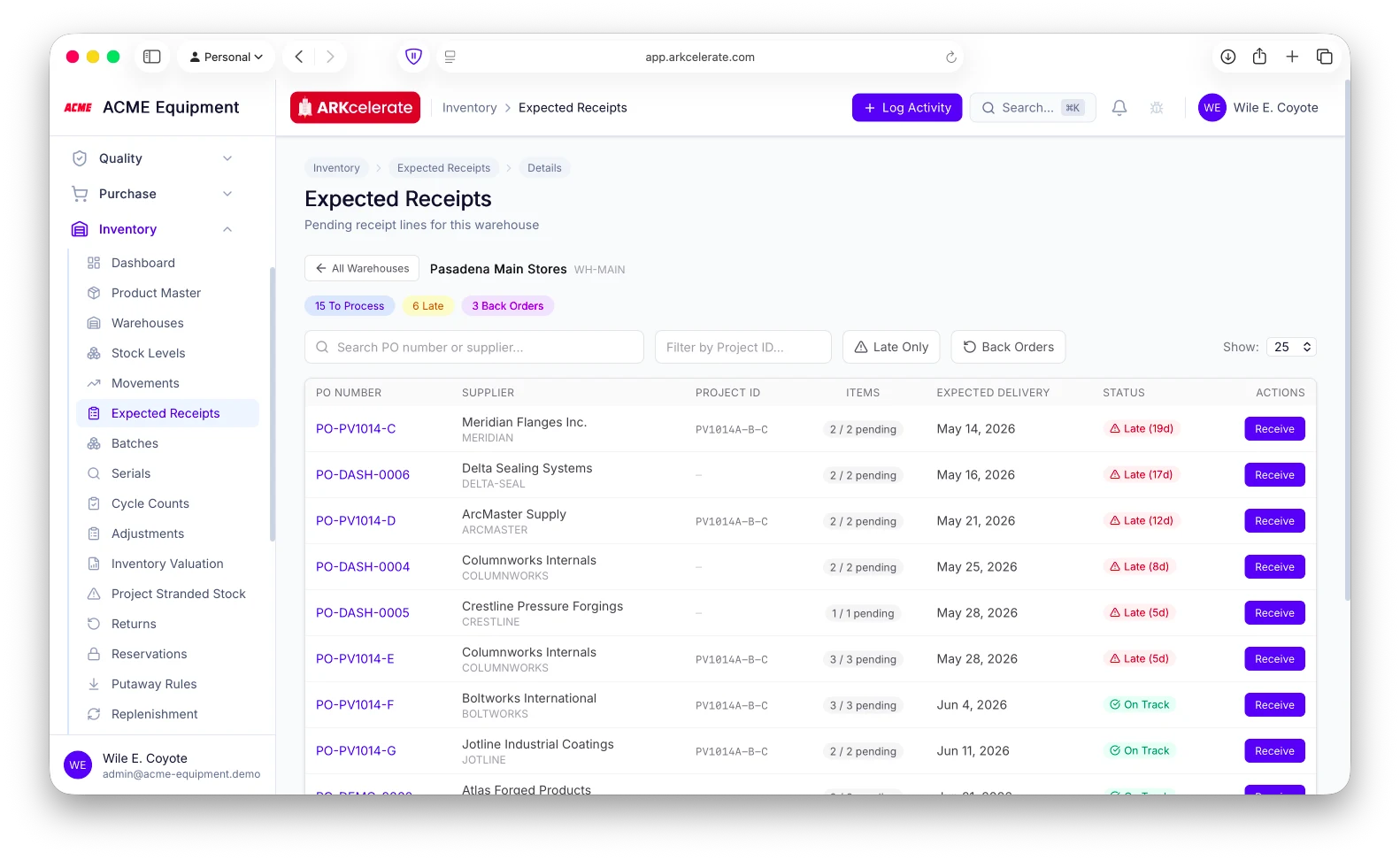Open the Show rows-per-page dropdown
1400x860 pixels.
(x=1291, y=347)
